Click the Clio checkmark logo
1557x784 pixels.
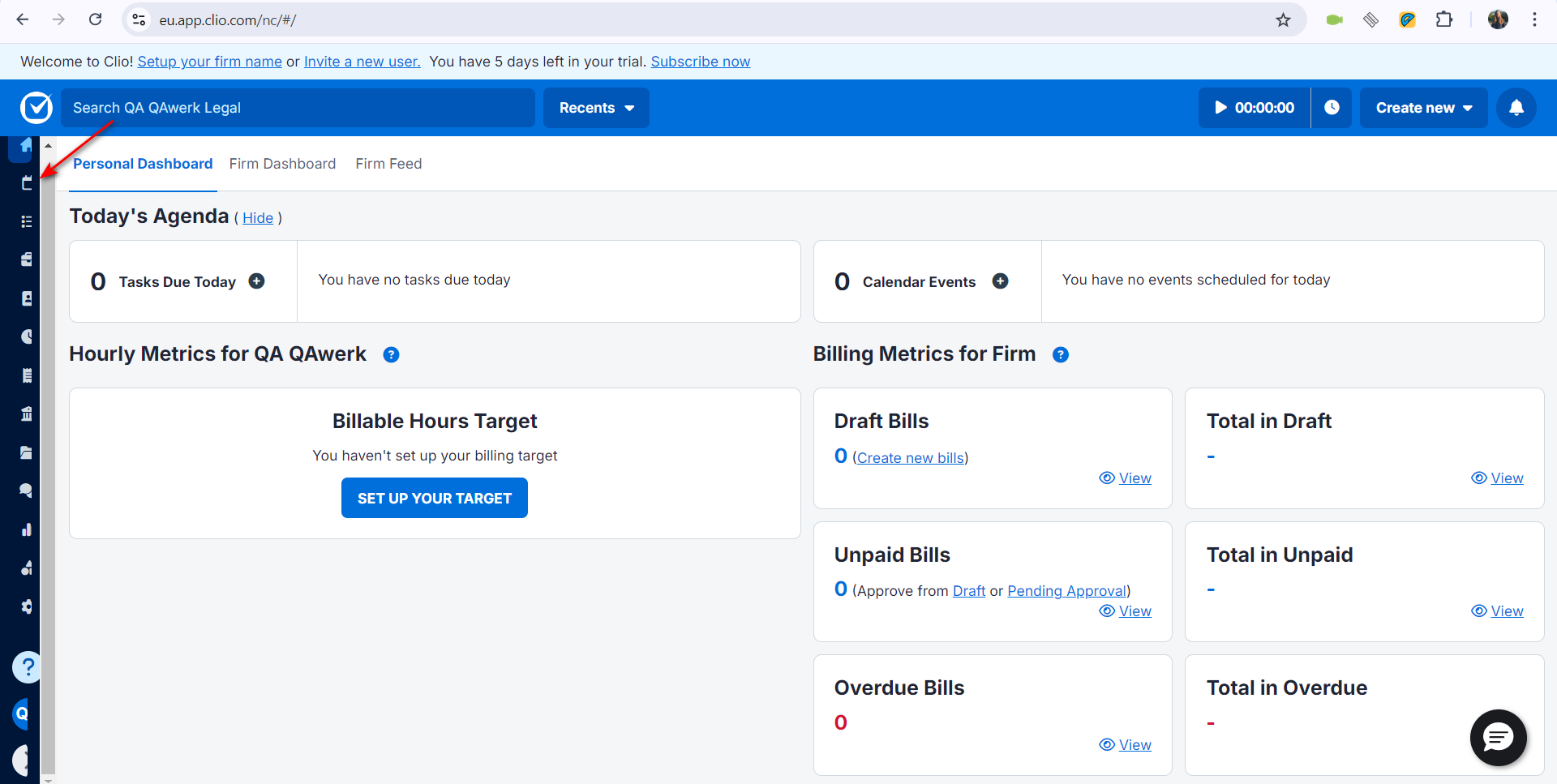click(36, 108)
